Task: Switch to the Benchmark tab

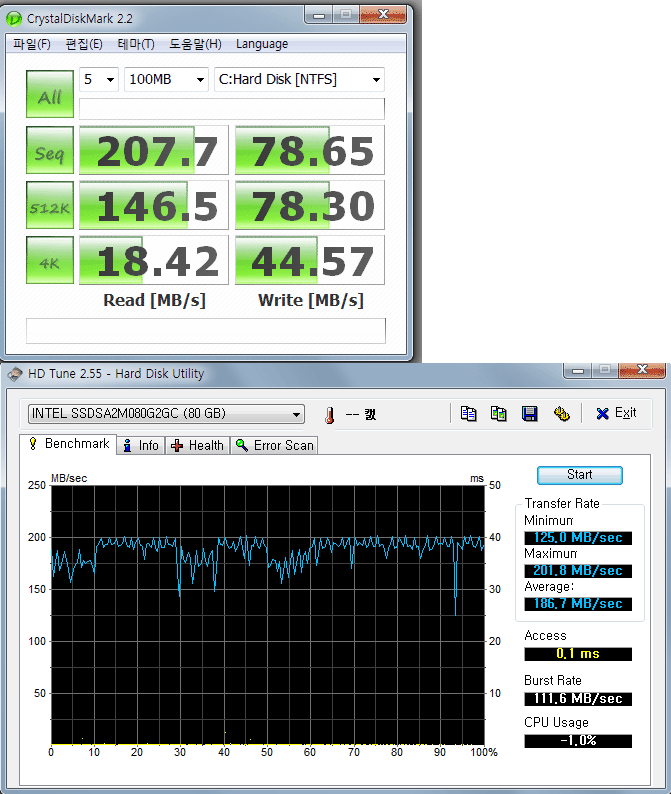Action: point(68,444)
